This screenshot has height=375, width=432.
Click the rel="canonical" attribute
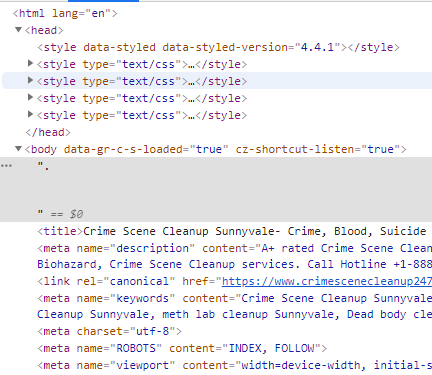coord(126,281)
